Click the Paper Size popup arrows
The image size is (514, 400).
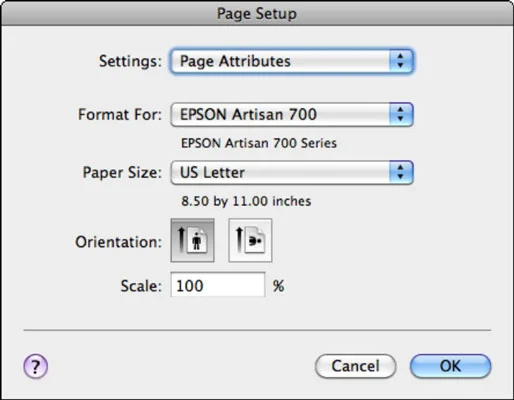[x=401, y=172]
